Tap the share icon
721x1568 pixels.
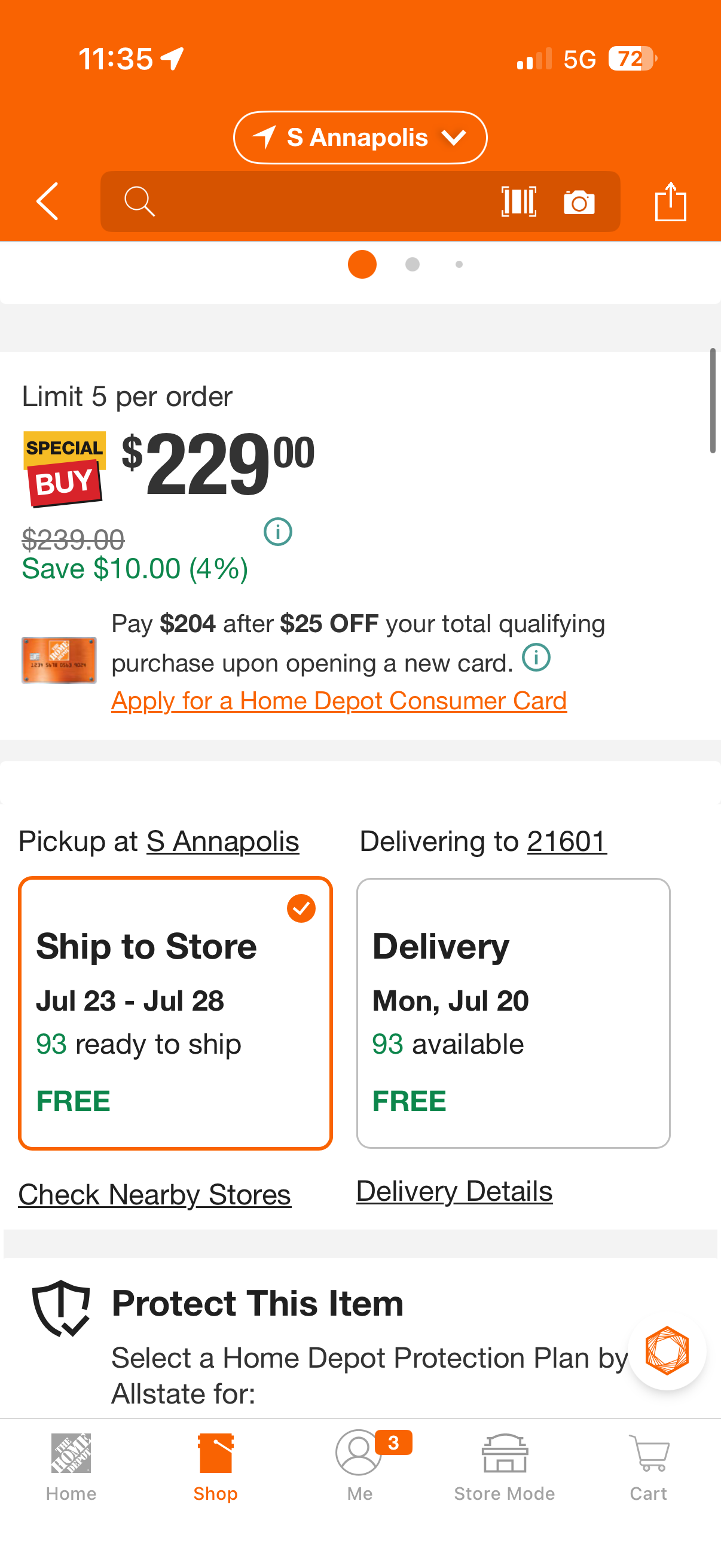(x=671, y=202)
